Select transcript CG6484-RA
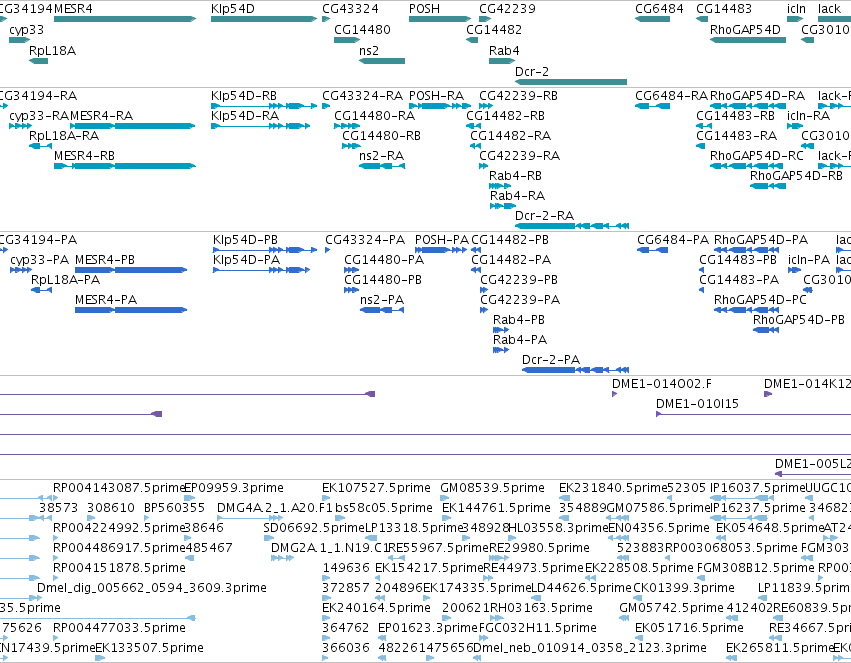Screen dimensions: 851x663 (x=671, y=95)
